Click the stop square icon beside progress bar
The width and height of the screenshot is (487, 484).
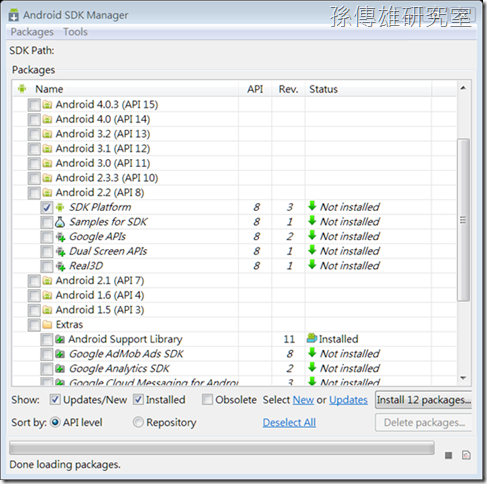click(x=449, y=455)
